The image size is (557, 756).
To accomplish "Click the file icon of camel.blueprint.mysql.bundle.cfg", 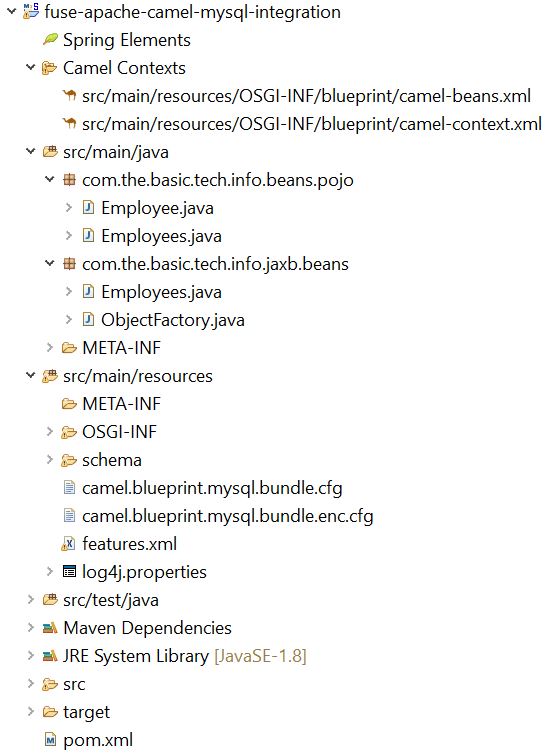I will 69,488.
